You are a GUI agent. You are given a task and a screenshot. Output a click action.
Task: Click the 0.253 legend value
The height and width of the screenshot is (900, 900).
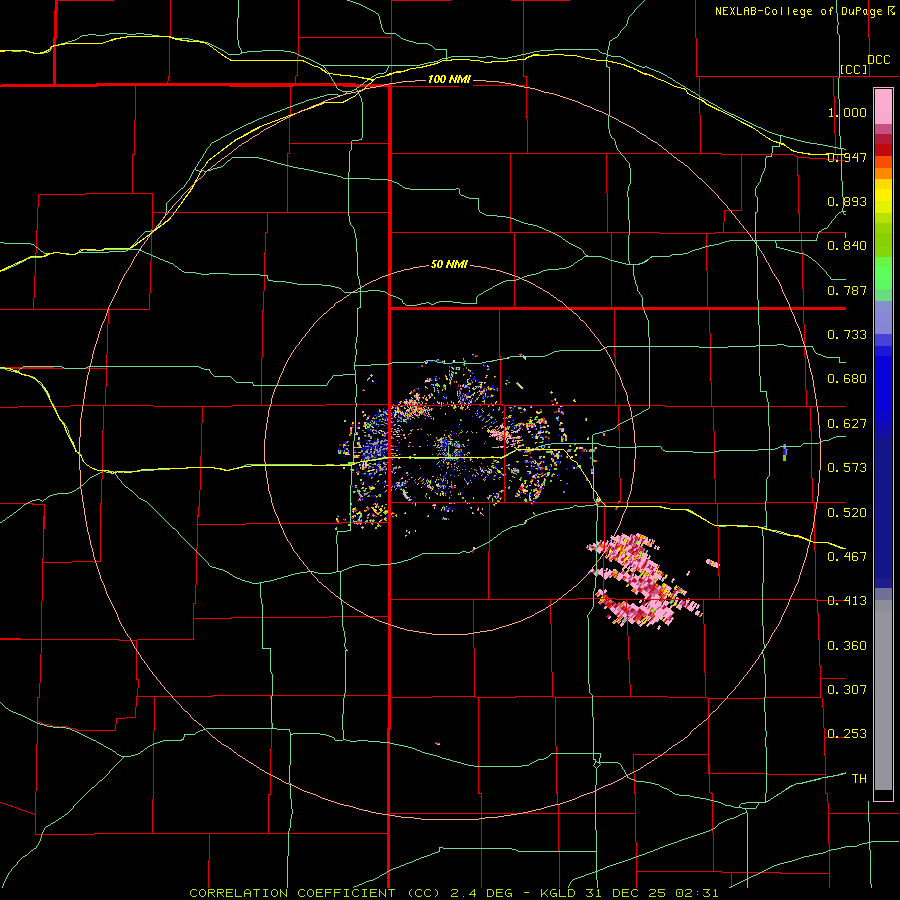(x=847, y=734)
